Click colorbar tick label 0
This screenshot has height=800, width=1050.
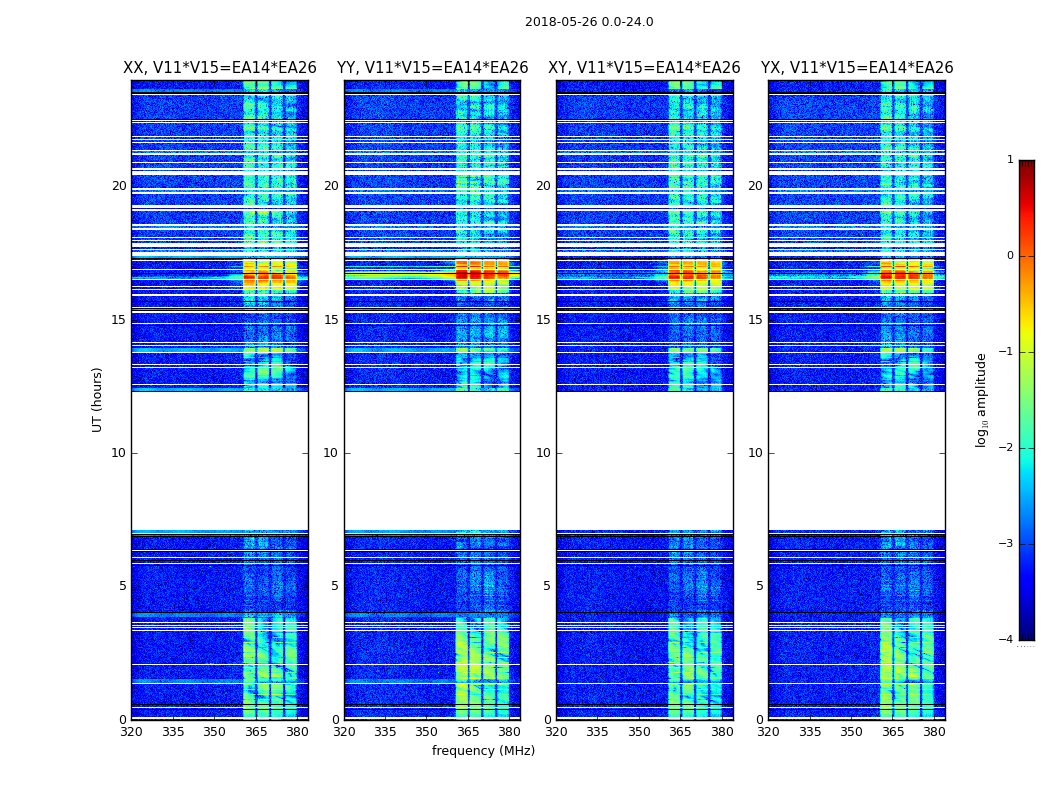tap(1009, 256)
